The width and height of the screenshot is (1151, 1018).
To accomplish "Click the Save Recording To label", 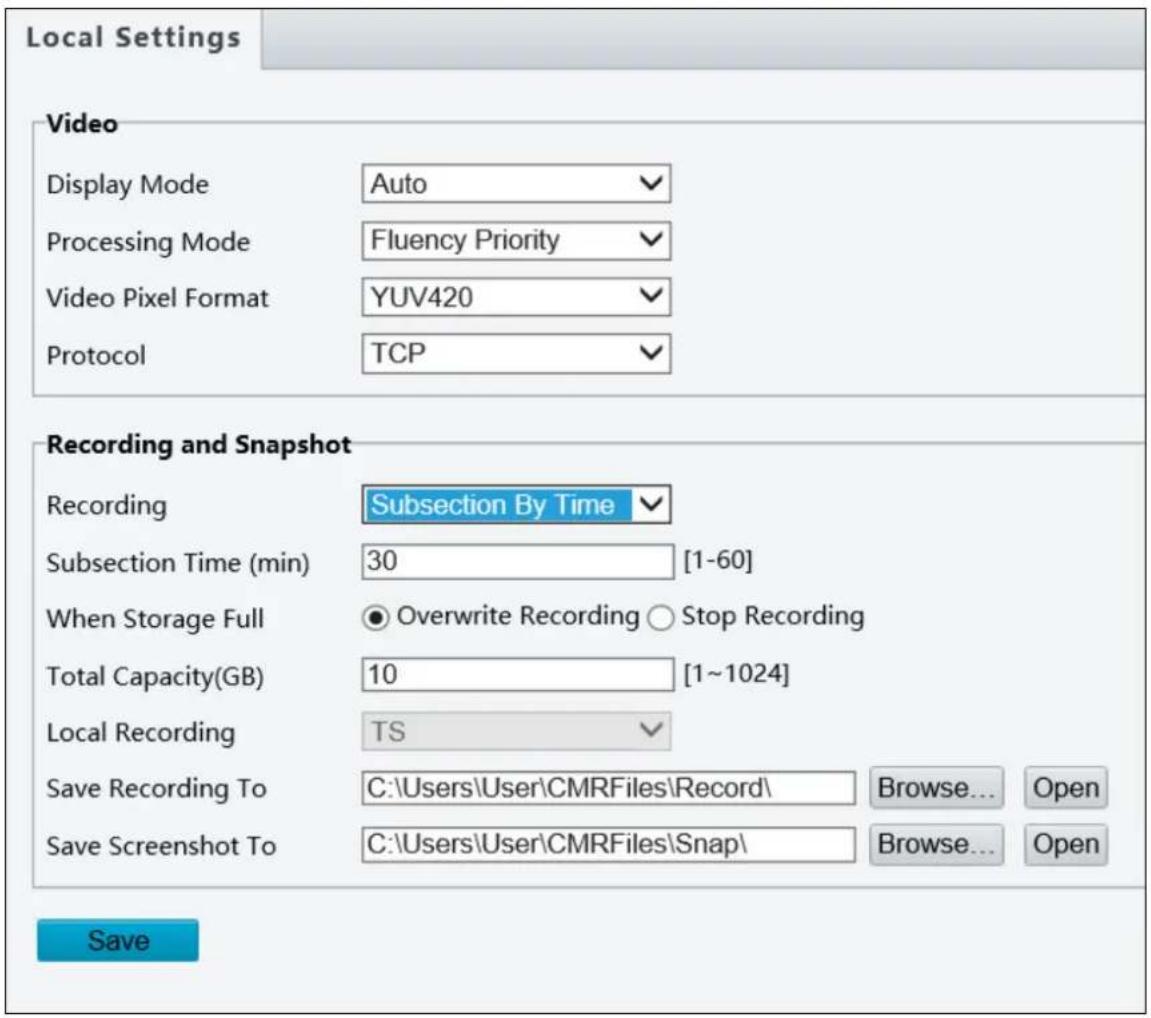I will 156,788.
